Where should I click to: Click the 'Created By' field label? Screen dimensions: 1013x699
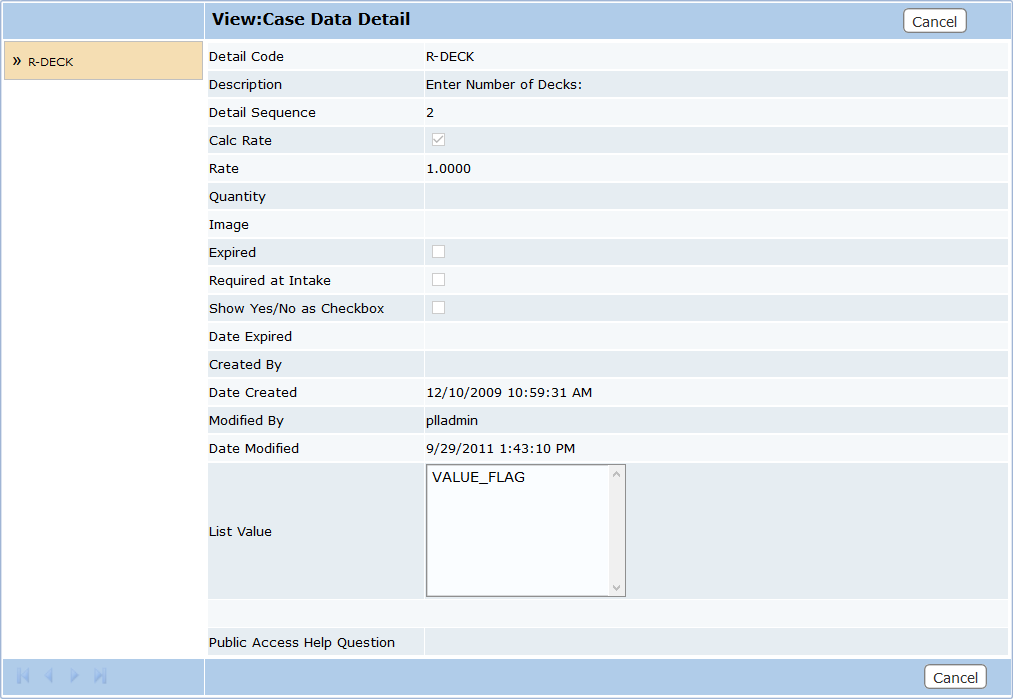click(x=245, y=365)
